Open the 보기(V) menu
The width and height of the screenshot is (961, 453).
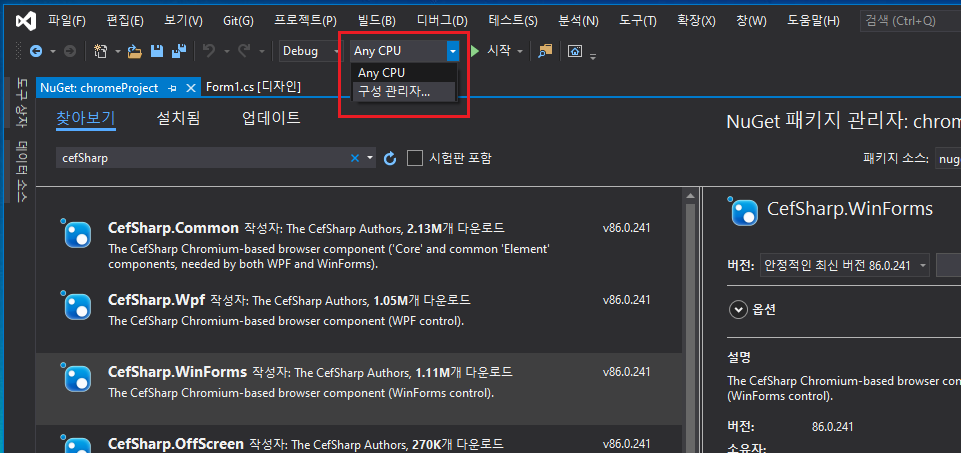click(183, 21)
